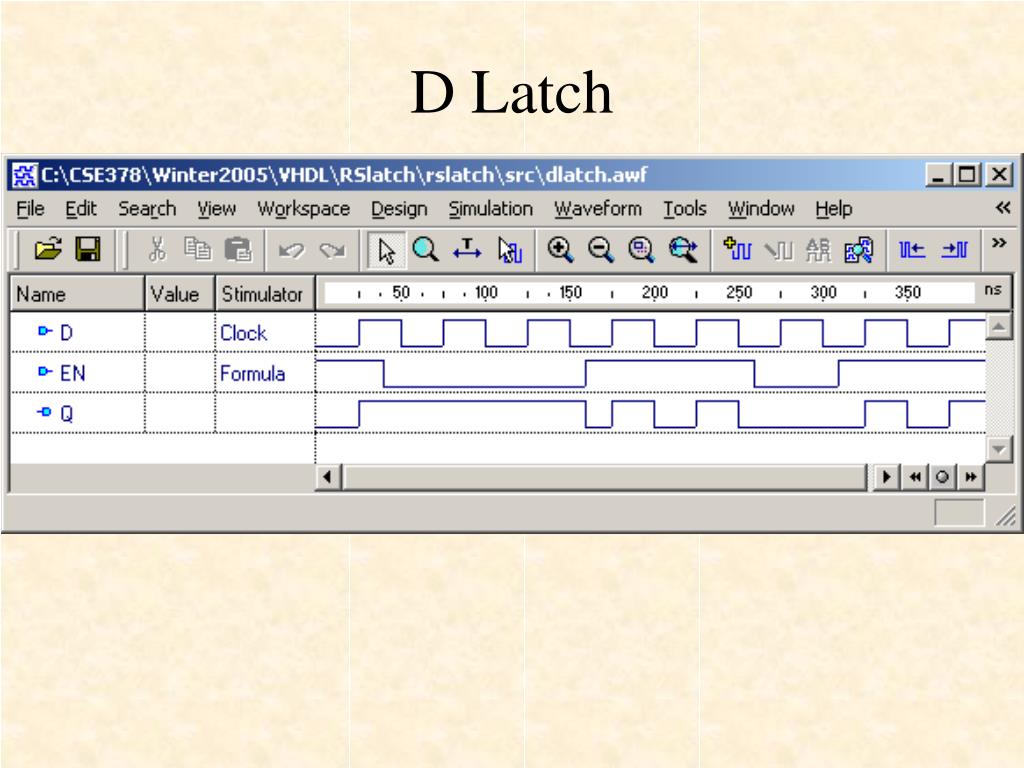This screenshot has height=768, width=1024.
Task: Click the Stimulator column header
Action: click(265, 293)
